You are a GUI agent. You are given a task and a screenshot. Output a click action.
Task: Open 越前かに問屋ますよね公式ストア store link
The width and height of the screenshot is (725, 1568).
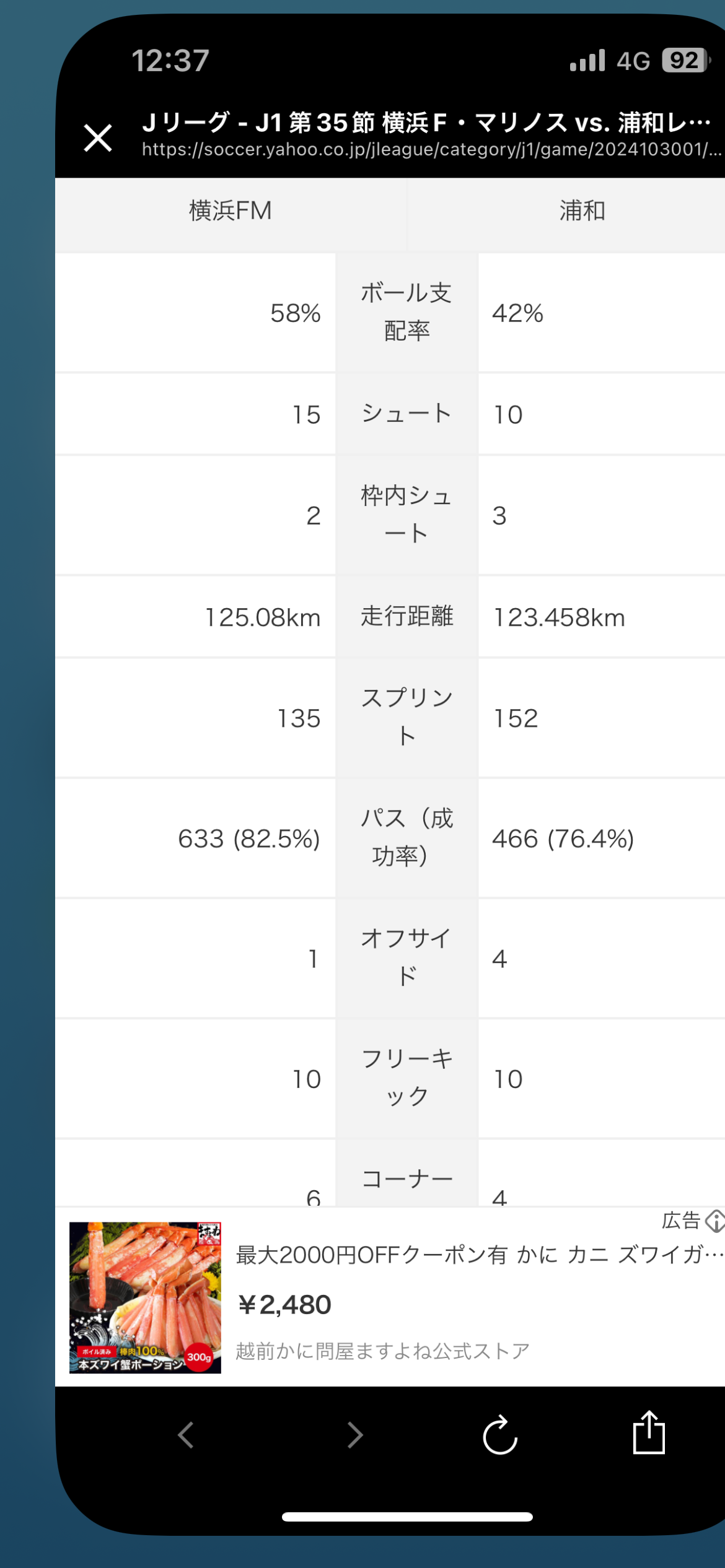pos(382,1351)
